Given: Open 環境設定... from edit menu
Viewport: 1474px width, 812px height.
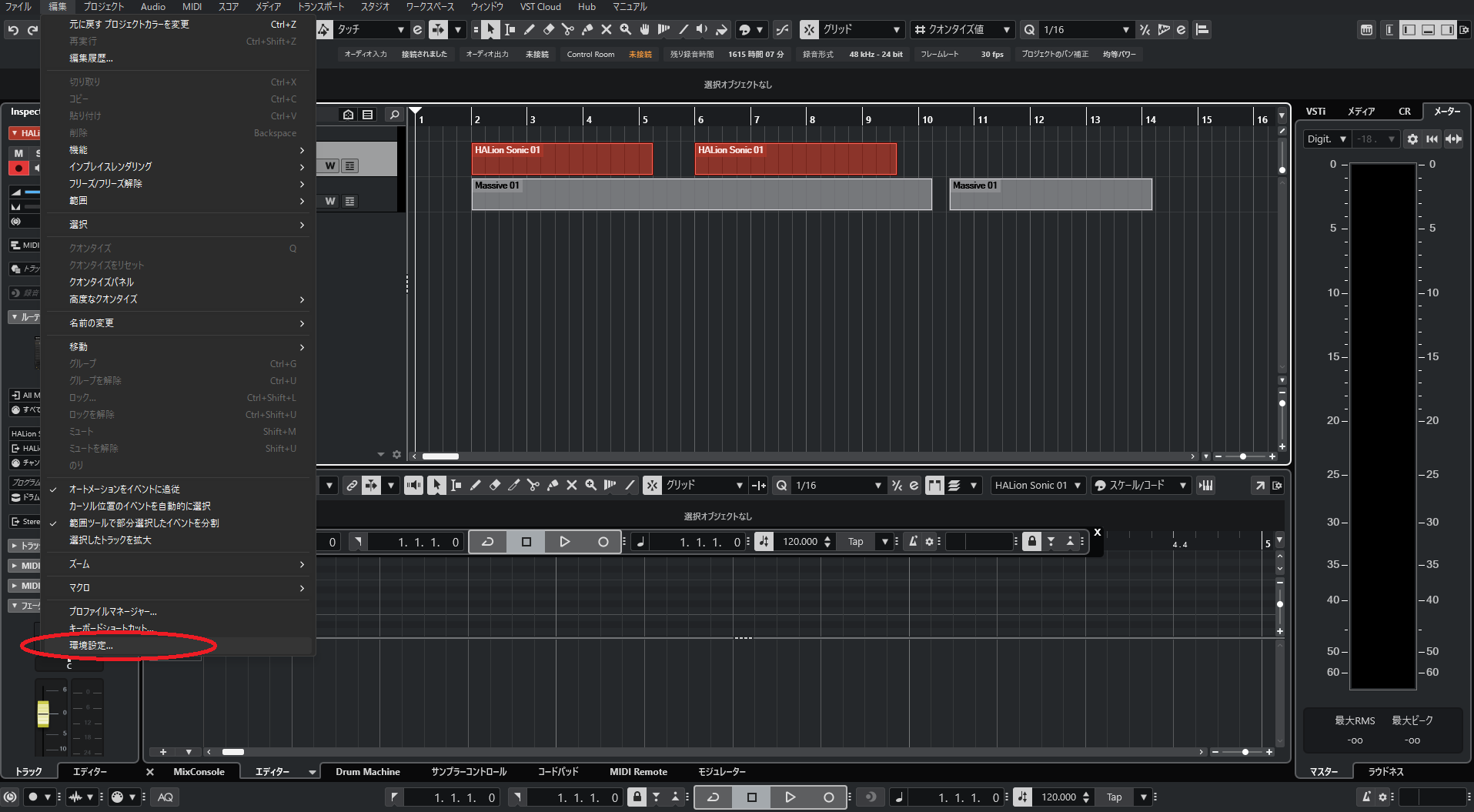Looking at the screenshot, I should coord(179,646).
